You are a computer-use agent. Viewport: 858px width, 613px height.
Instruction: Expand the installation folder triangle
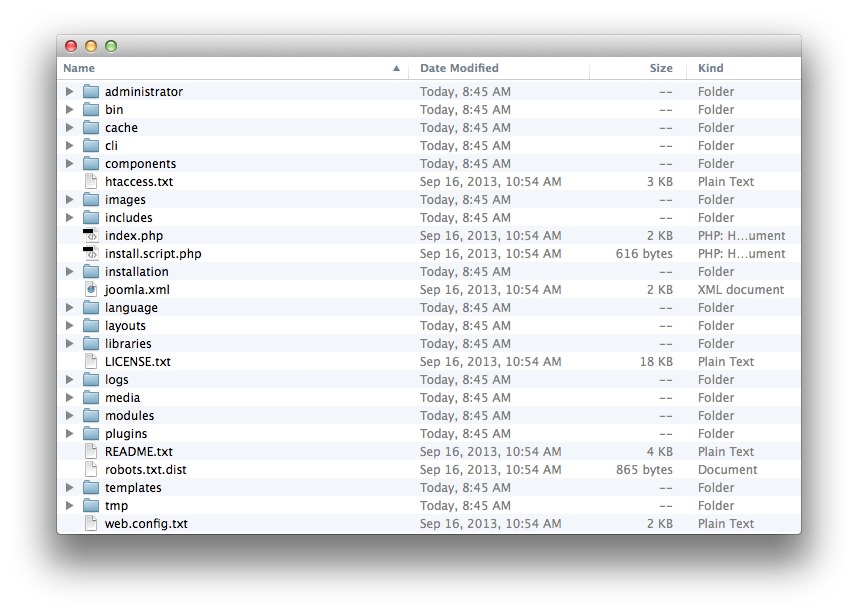click(69, 272)
